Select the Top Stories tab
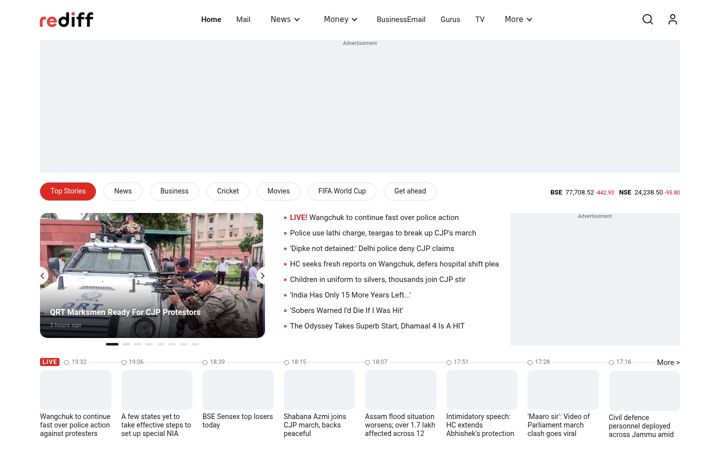The image size is (720, 450). click(x=68, y=191)
